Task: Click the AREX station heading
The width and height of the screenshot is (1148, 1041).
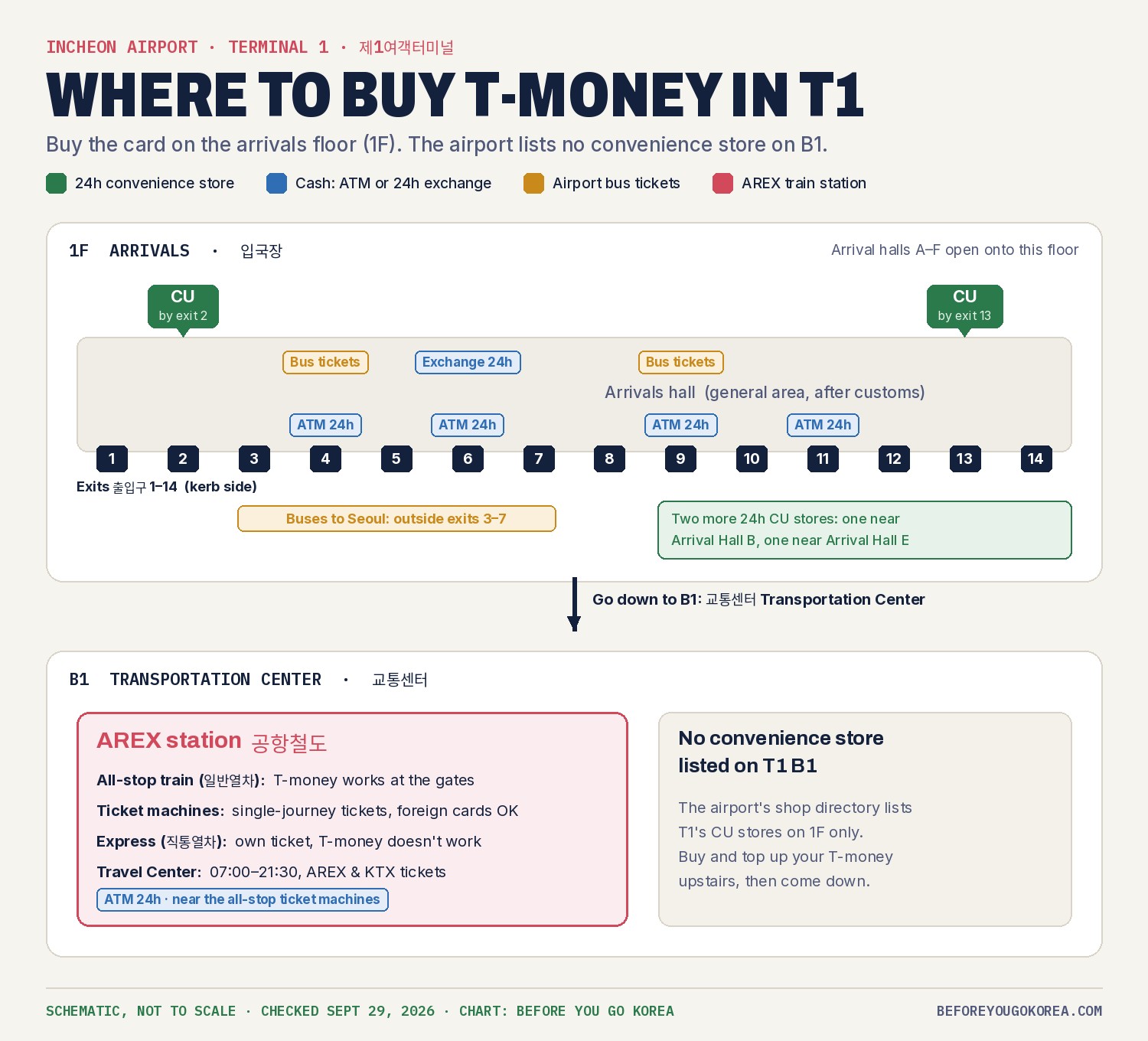Action: tap(211, 741)
